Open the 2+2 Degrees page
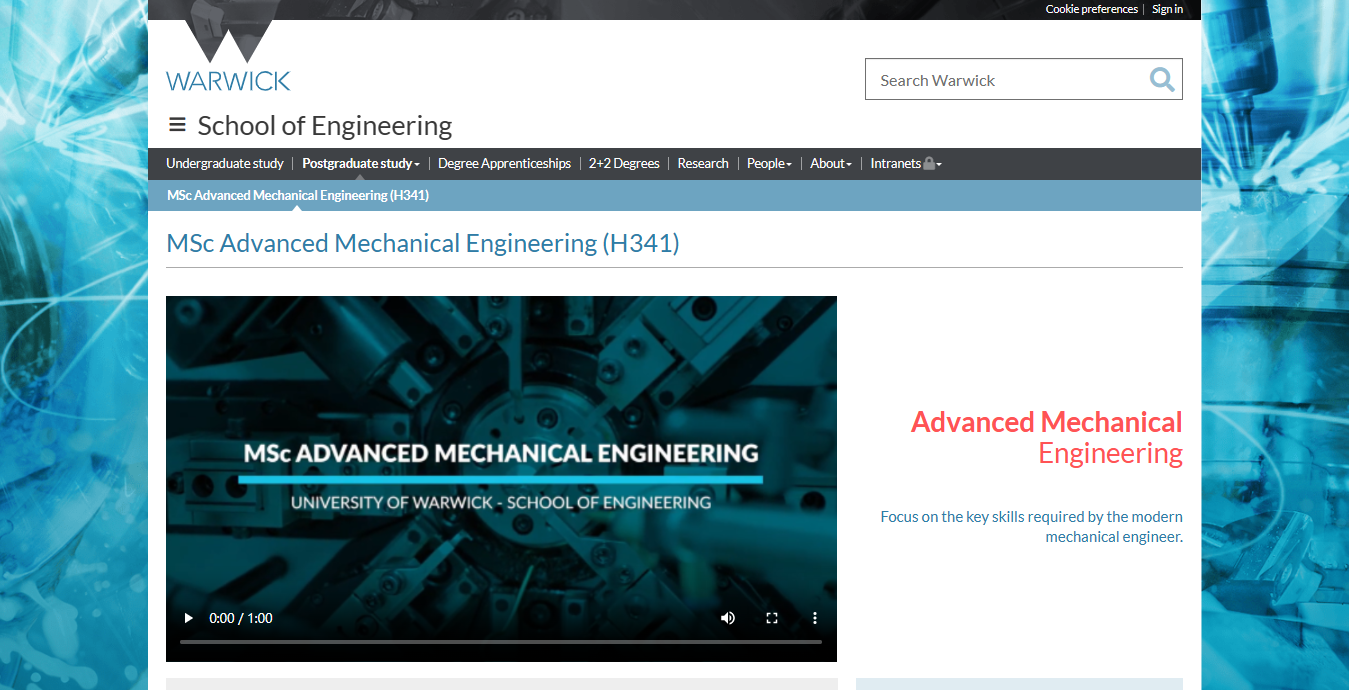 point(624,164)
